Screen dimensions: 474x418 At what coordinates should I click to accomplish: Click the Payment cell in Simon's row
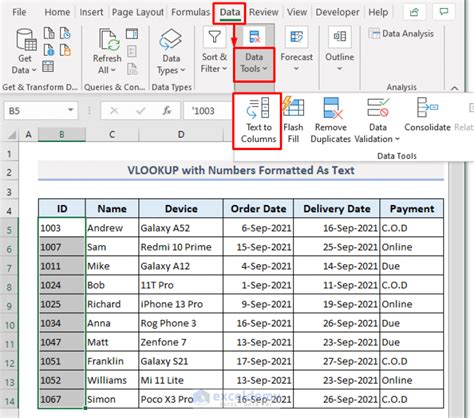click(x=412, y=399)
